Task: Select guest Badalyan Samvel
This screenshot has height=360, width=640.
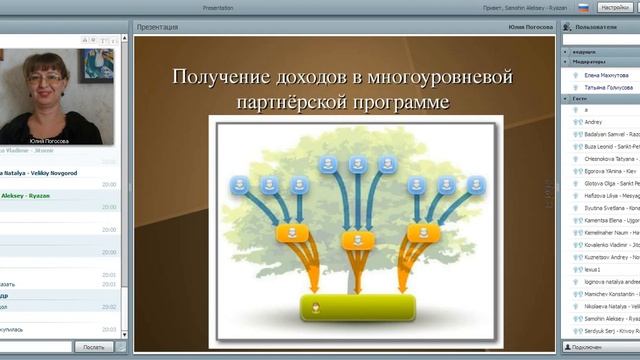Action: 612,134
